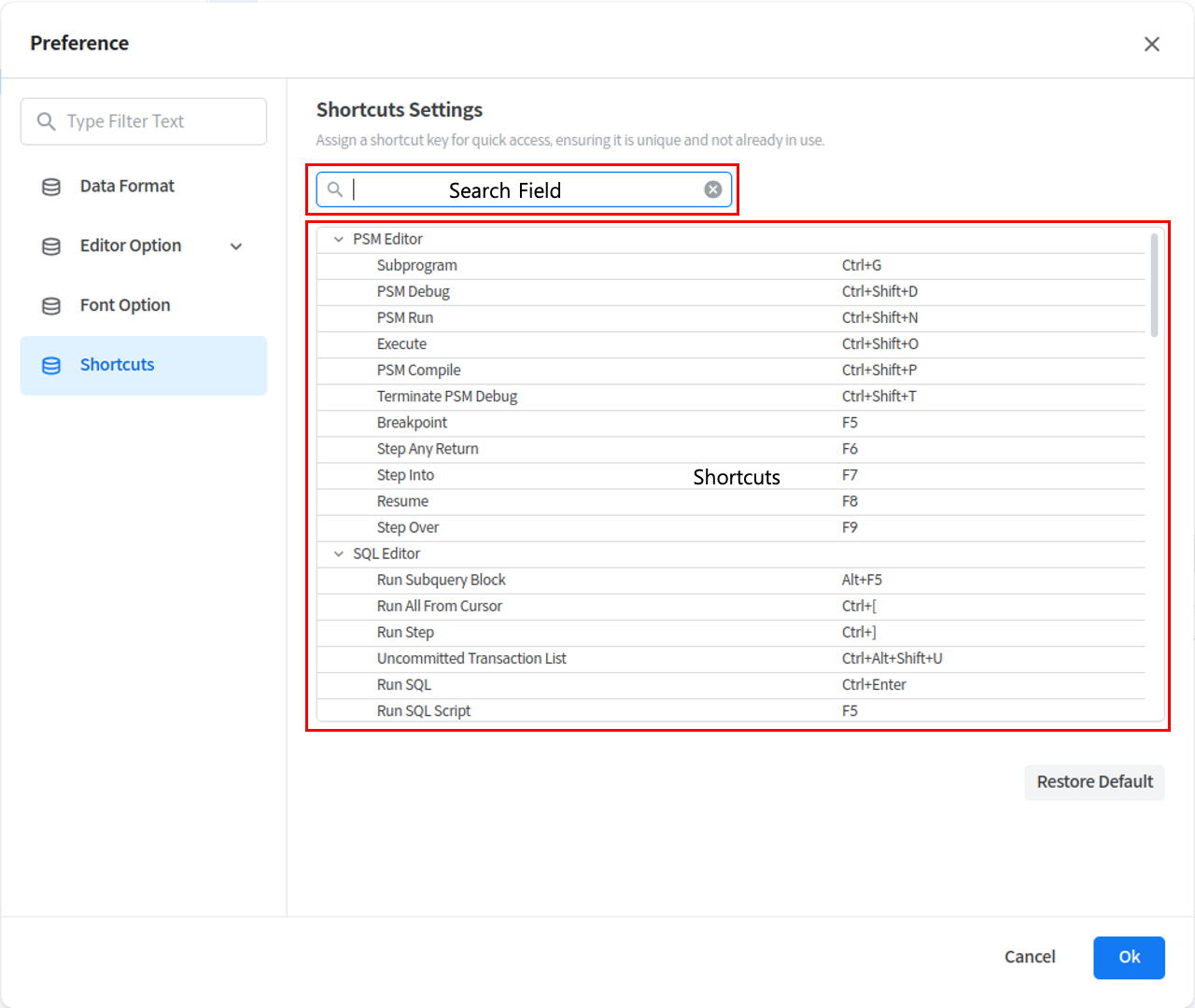
Task: Click the Type Filter Text search icon
Action: point(46,121)
